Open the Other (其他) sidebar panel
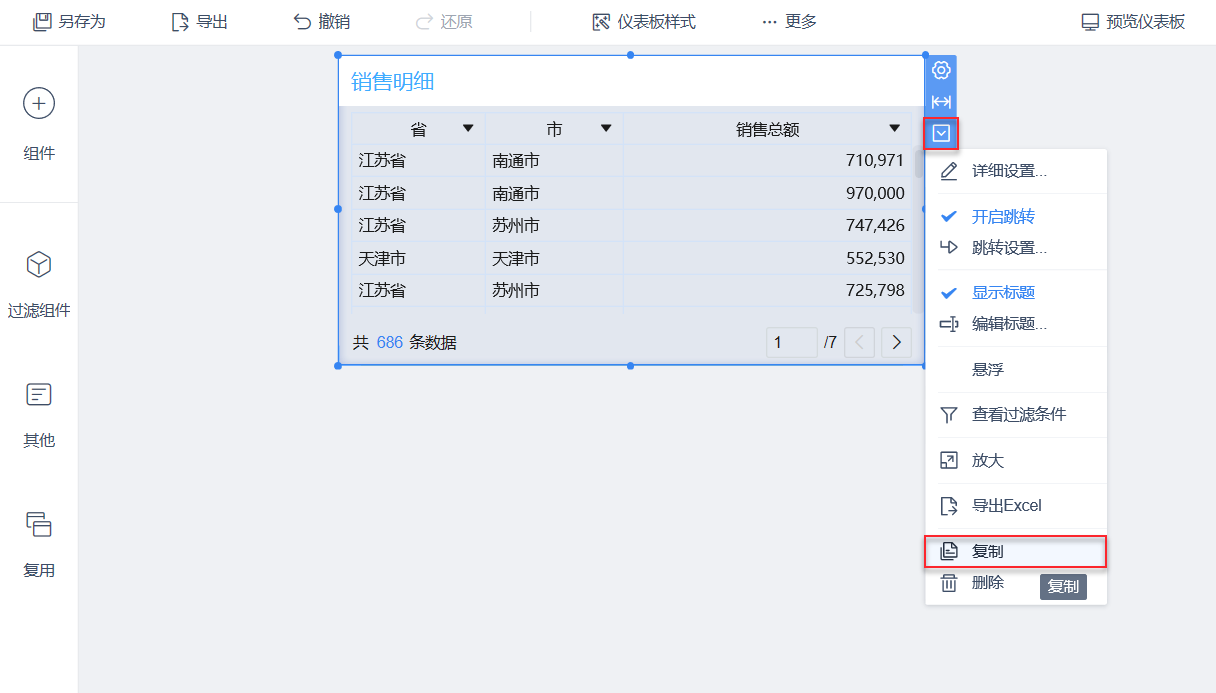1216x693 pixels. (39, 414)
